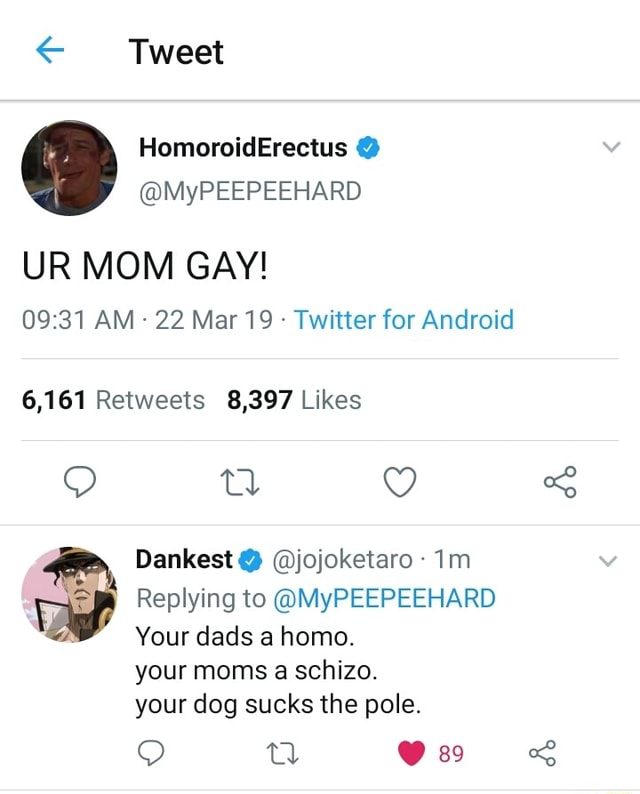
Task: Click the Twitter for Android link
Action: point(404,320)
